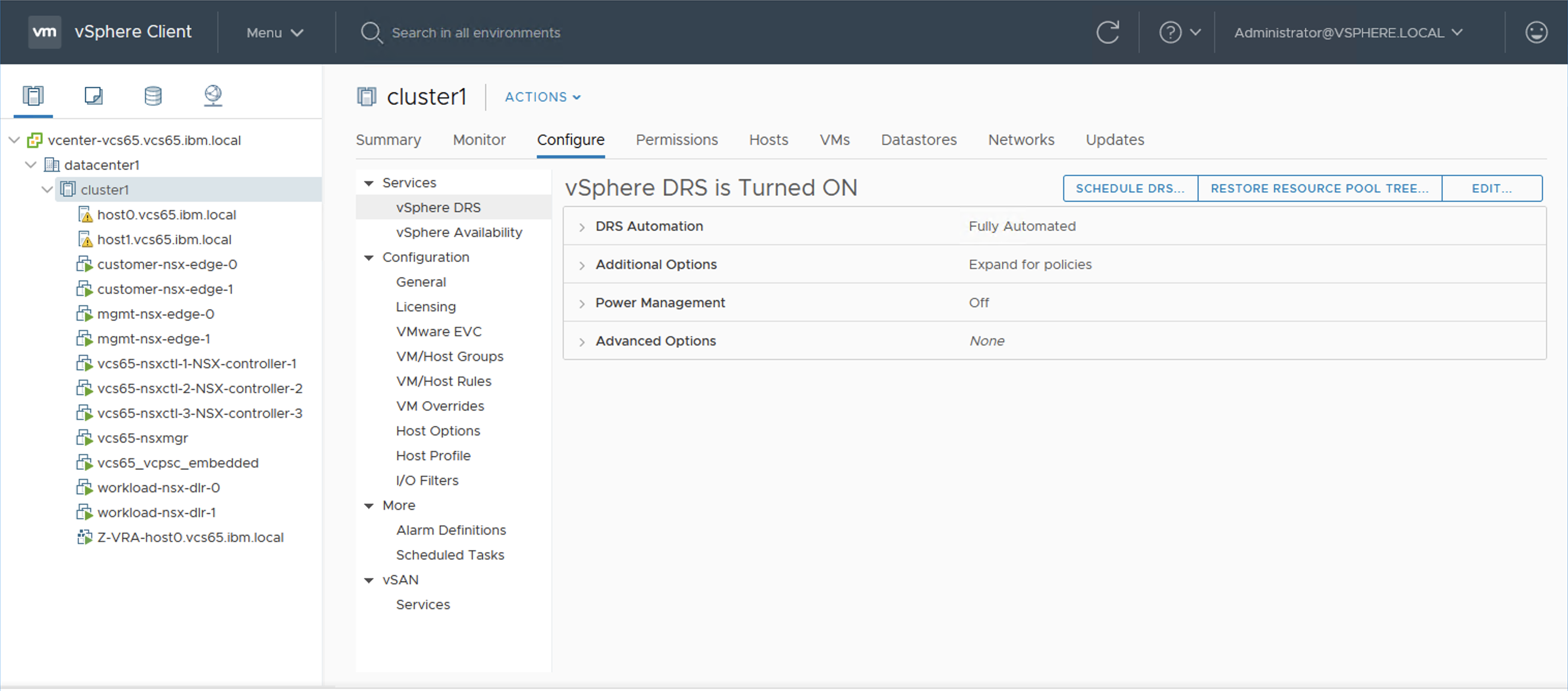Collapse the datacenter1 tree node

(x=31, y=165)
